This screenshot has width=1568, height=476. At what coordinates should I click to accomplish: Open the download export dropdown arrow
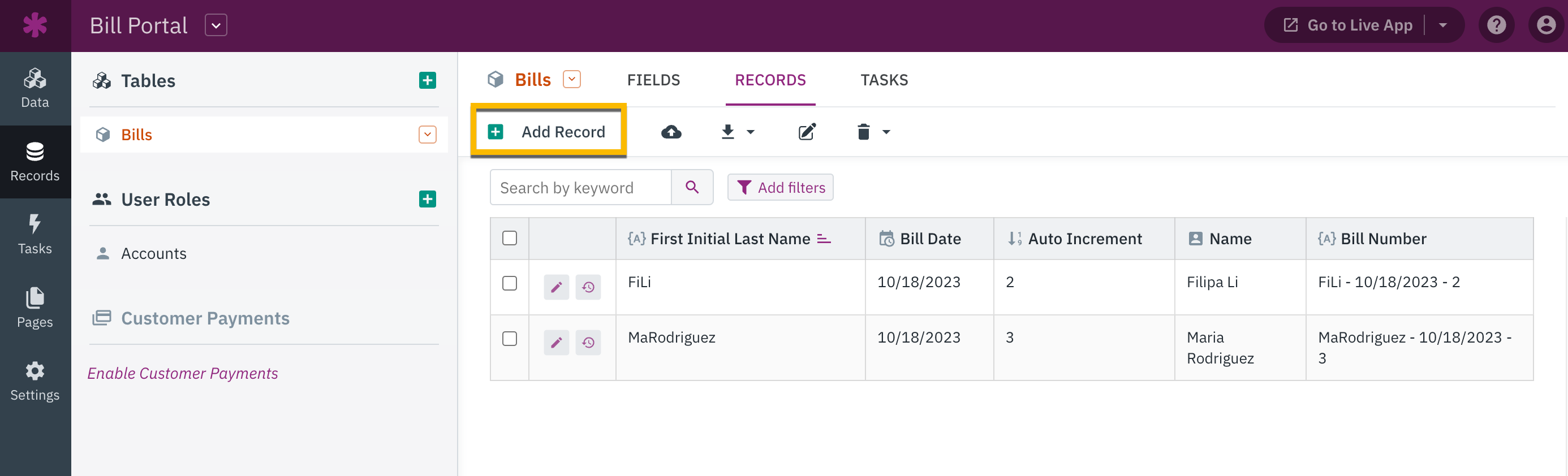point(751,132)
